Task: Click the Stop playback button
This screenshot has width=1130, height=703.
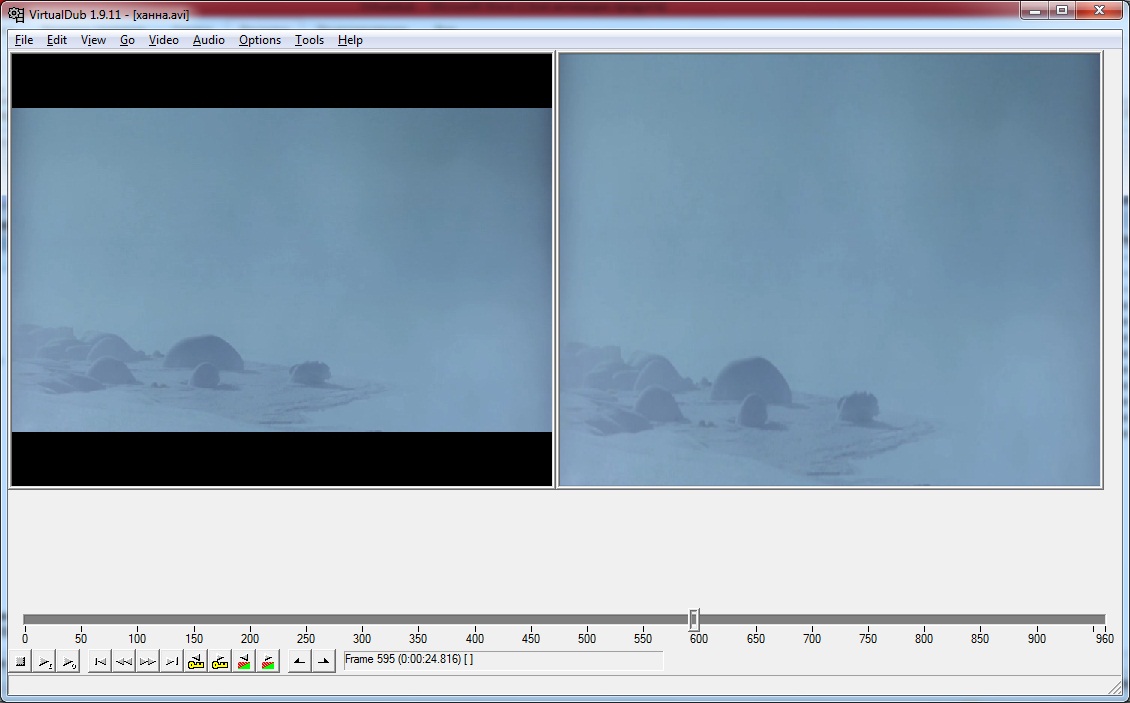Action: tap(21, 661)
